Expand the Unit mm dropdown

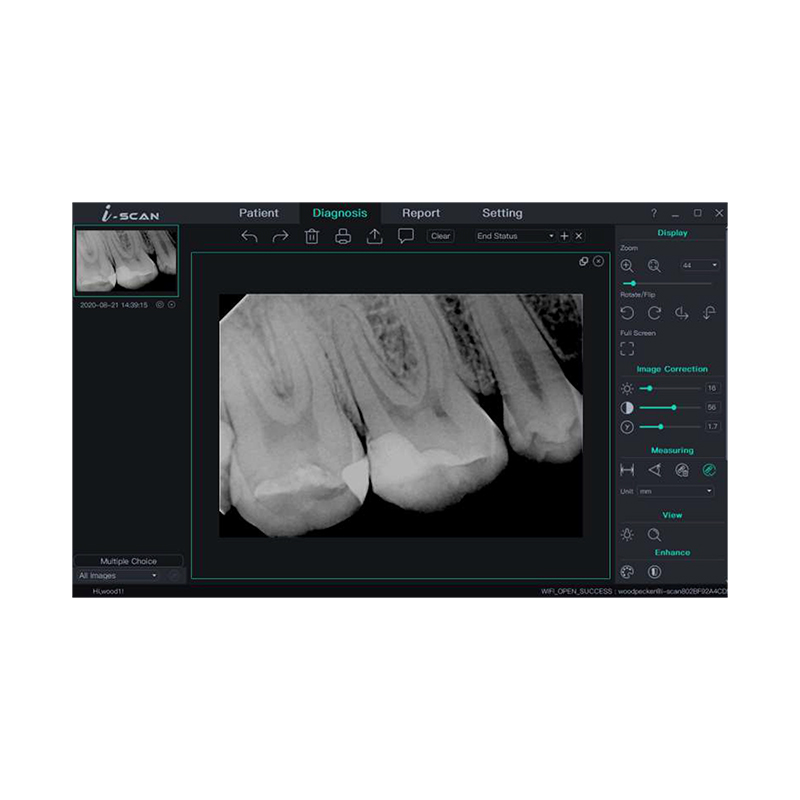(x=667, y=491)
